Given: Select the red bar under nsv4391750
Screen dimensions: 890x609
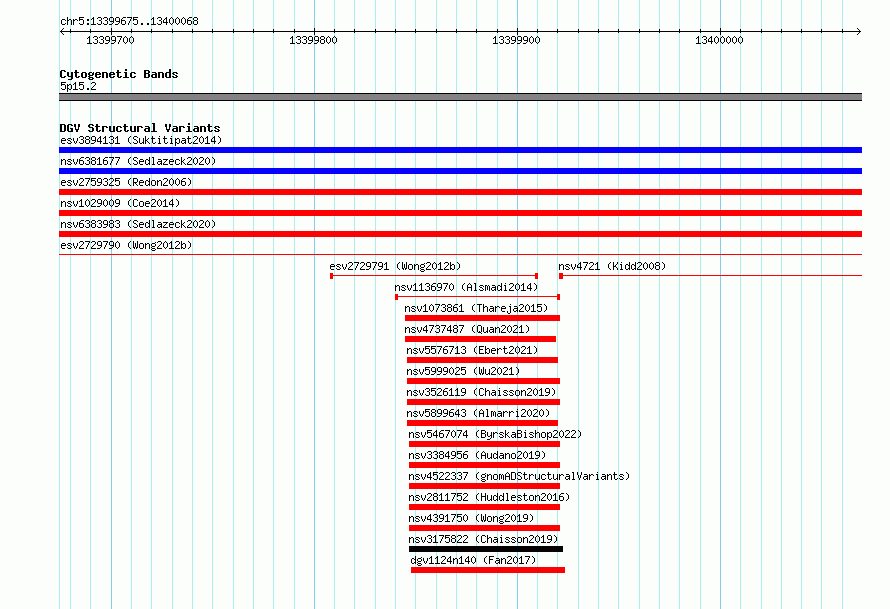Looking at the screenshot, I should (x=484, y=528).
